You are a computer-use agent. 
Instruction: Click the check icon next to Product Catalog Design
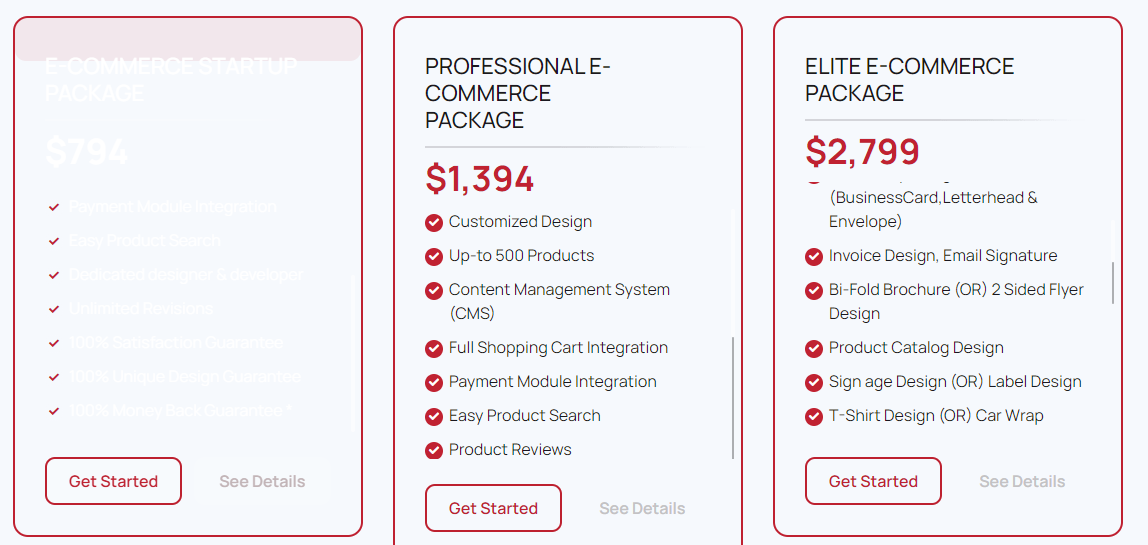coord(813,349)
